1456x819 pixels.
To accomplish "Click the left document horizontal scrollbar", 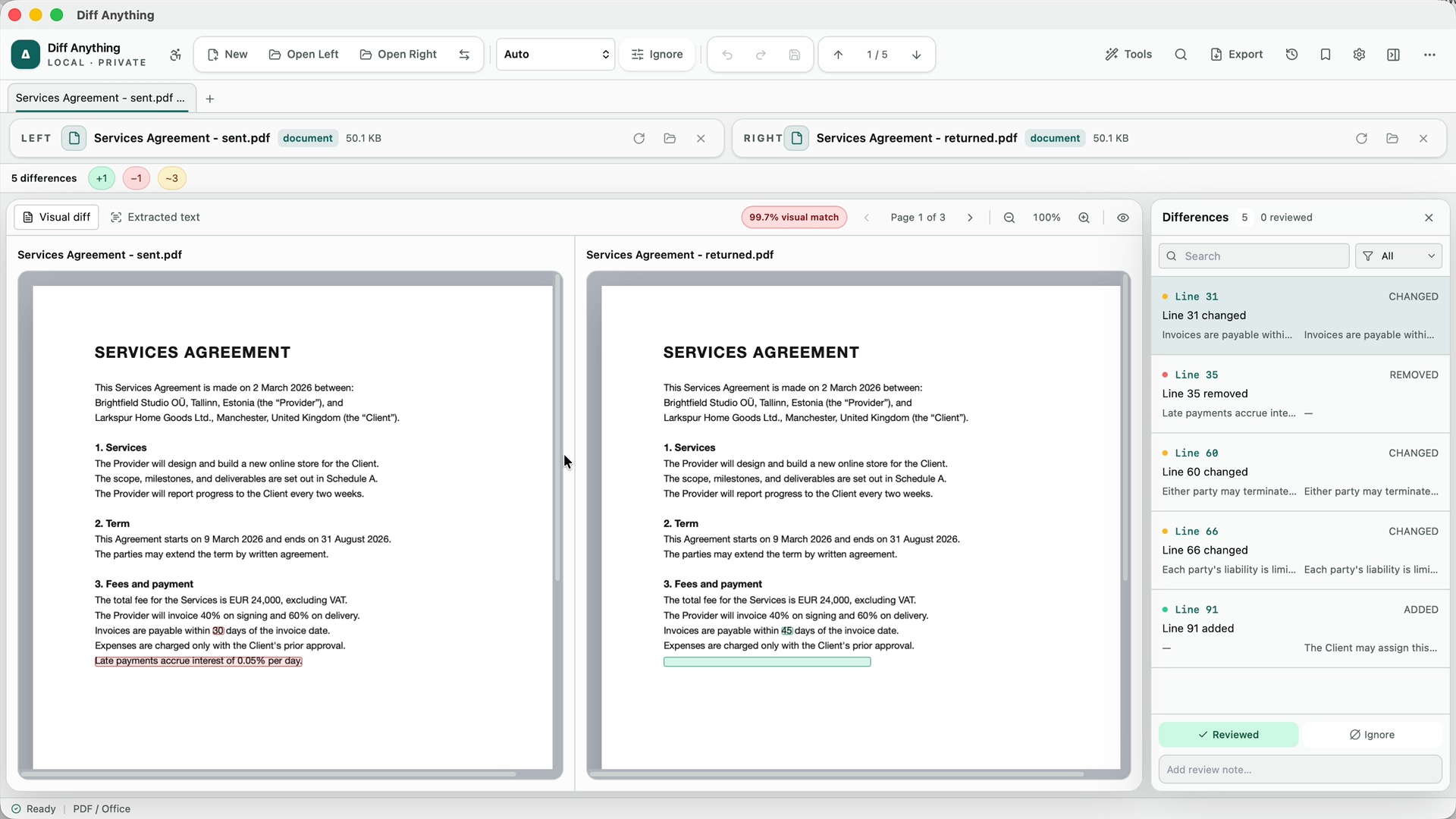I will tap(269, 774).
